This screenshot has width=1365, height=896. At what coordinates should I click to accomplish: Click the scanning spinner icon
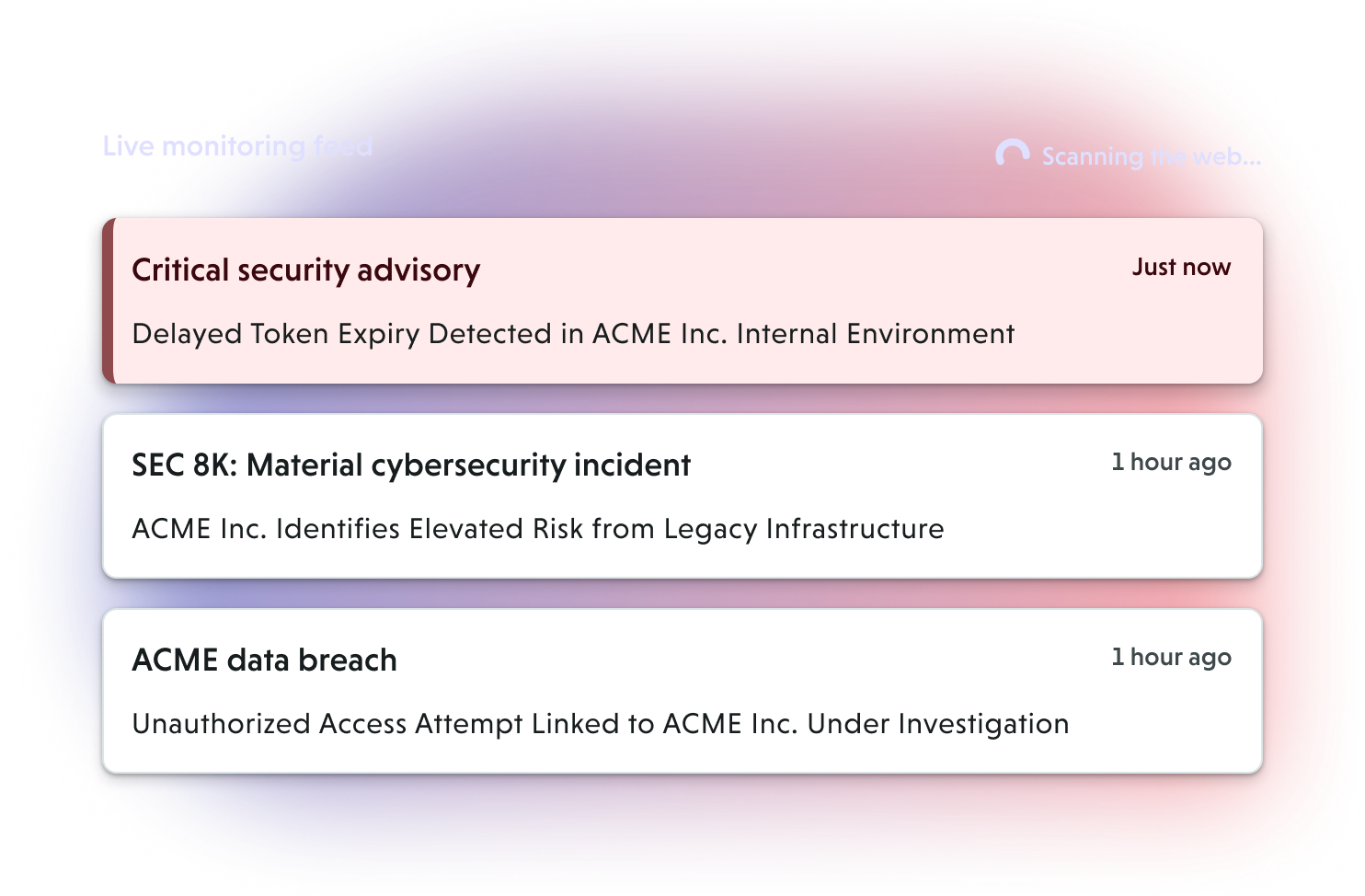(1012, 154)
